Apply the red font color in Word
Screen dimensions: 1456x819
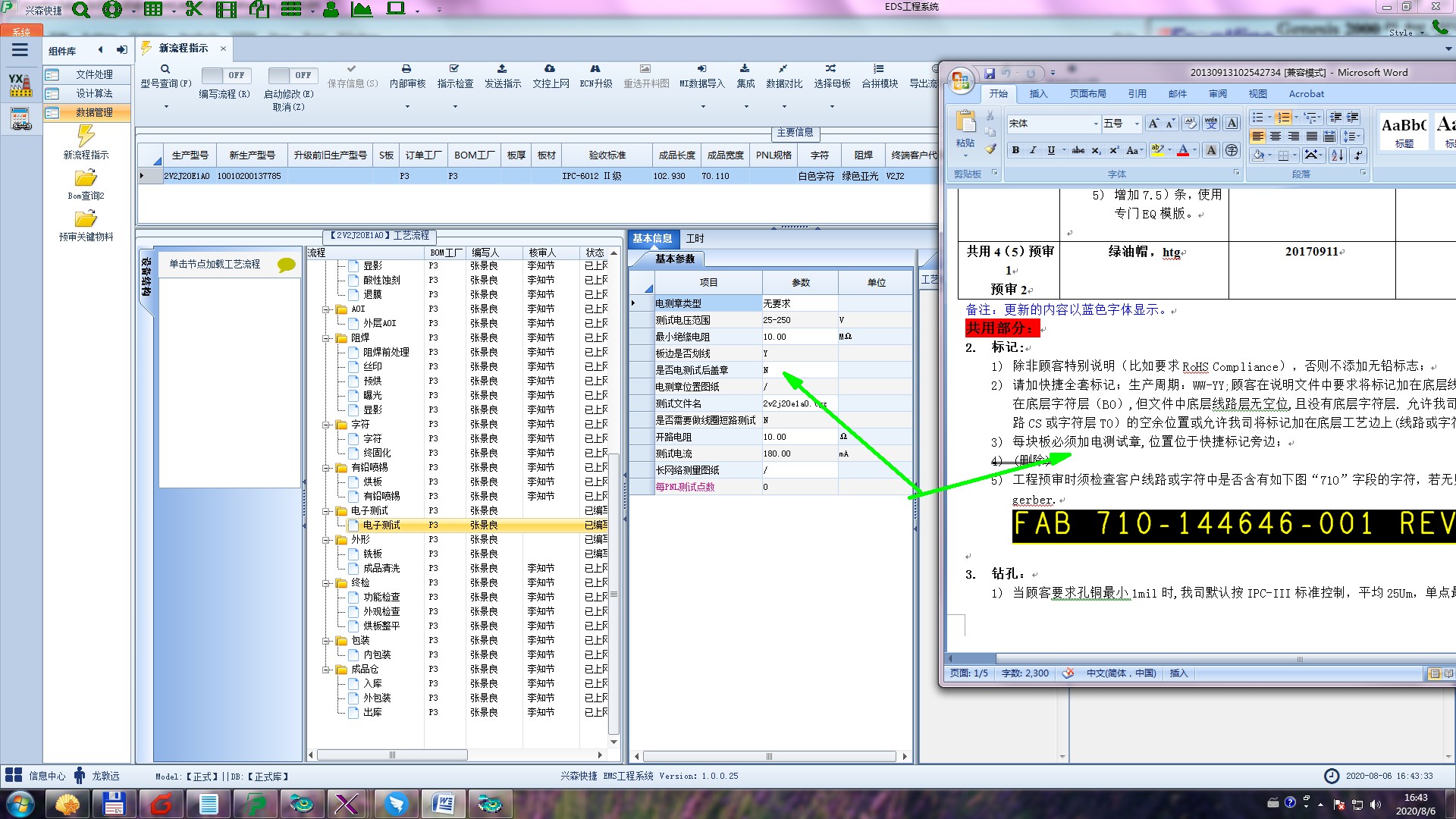pos(1182,150)
